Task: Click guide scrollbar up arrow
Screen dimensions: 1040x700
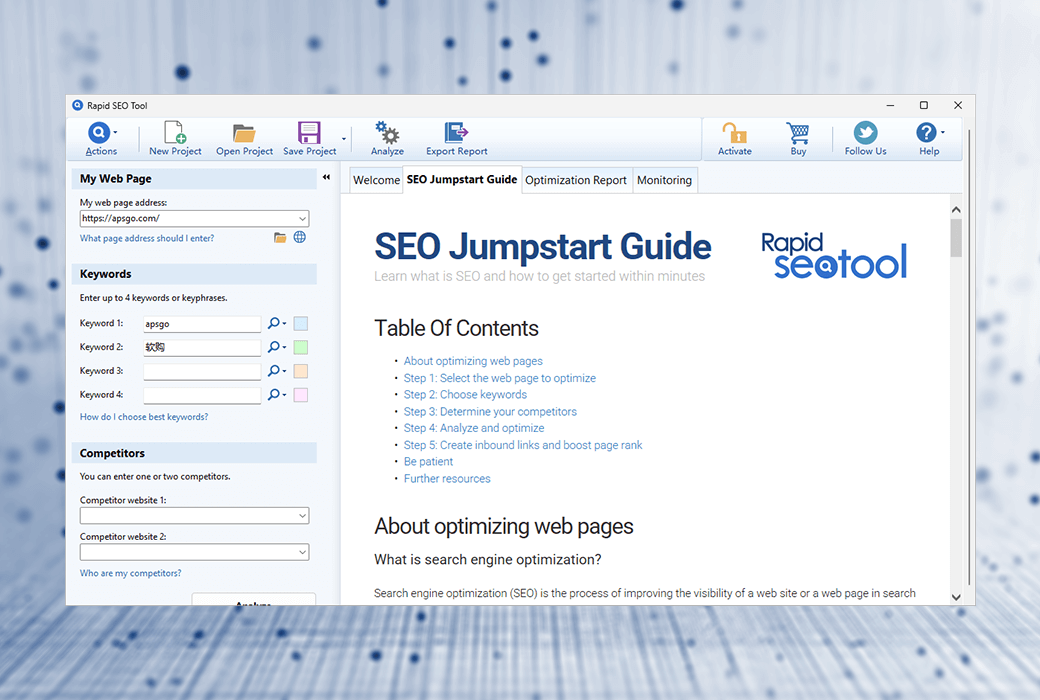Action: [x=956, y=210]
